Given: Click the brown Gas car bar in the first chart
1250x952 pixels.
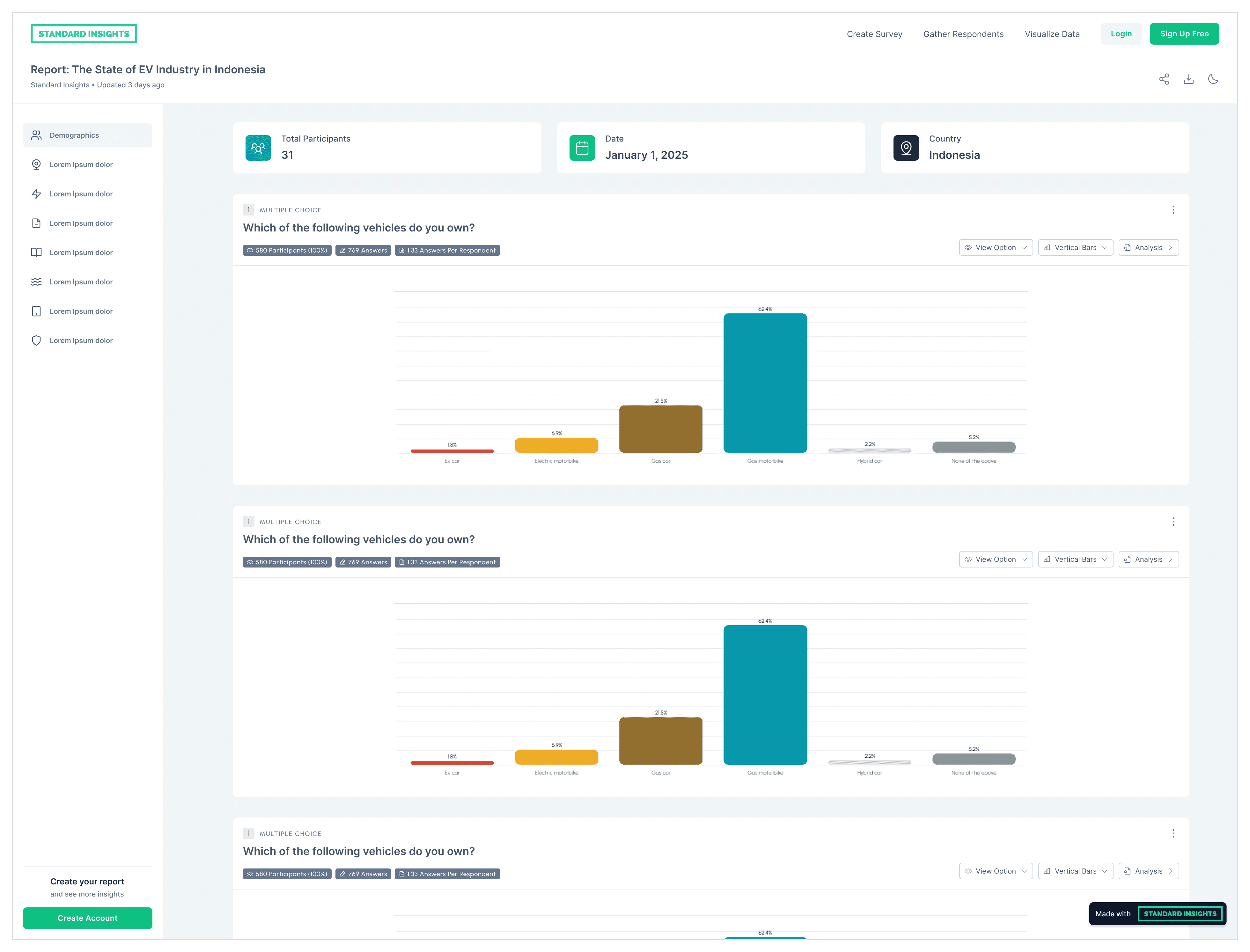Looking at the screenshot, I should point(661,429).
